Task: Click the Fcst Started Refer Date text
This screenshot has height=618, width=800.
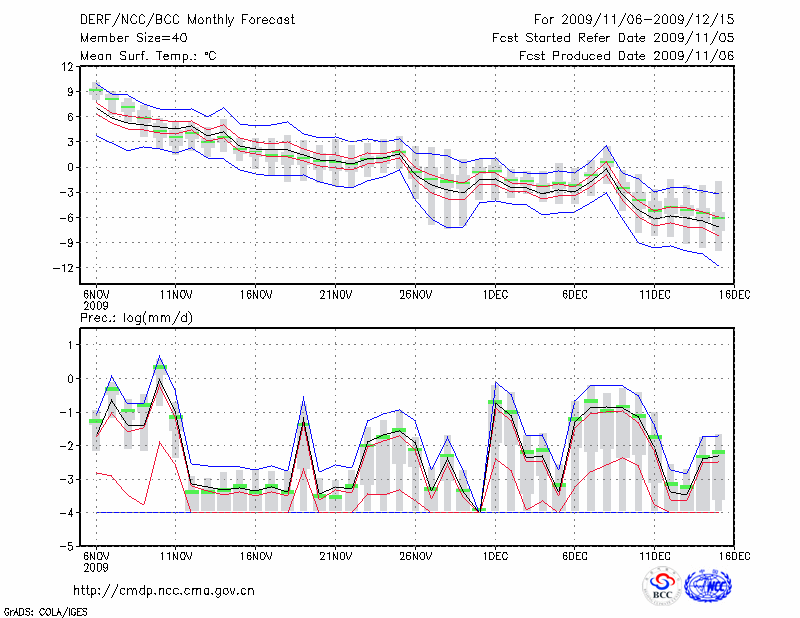Action: 613,38
